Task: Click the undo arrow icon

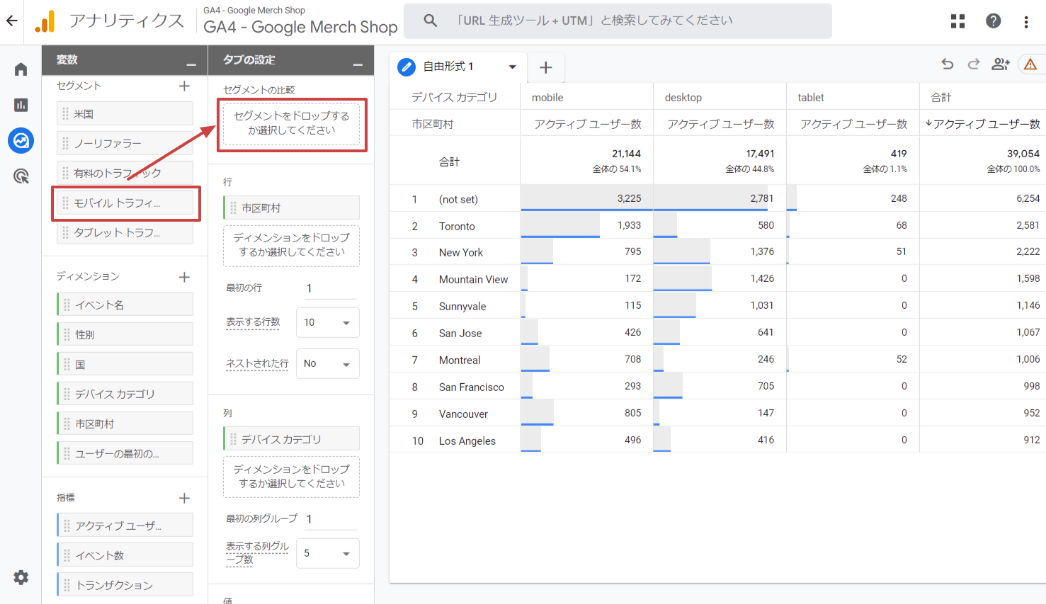Action: (x=947, y=64)
